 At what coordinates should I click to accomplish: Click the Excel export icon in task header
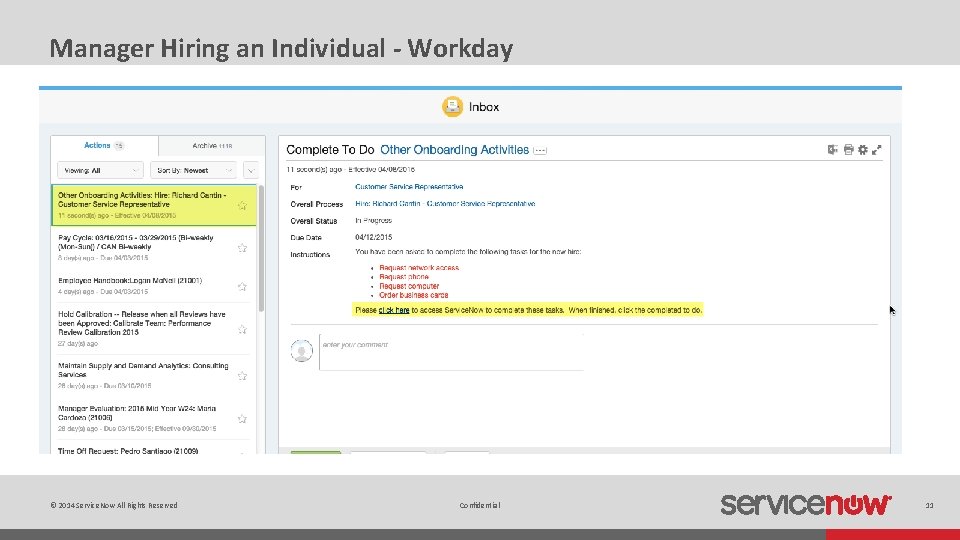(833, 149)
